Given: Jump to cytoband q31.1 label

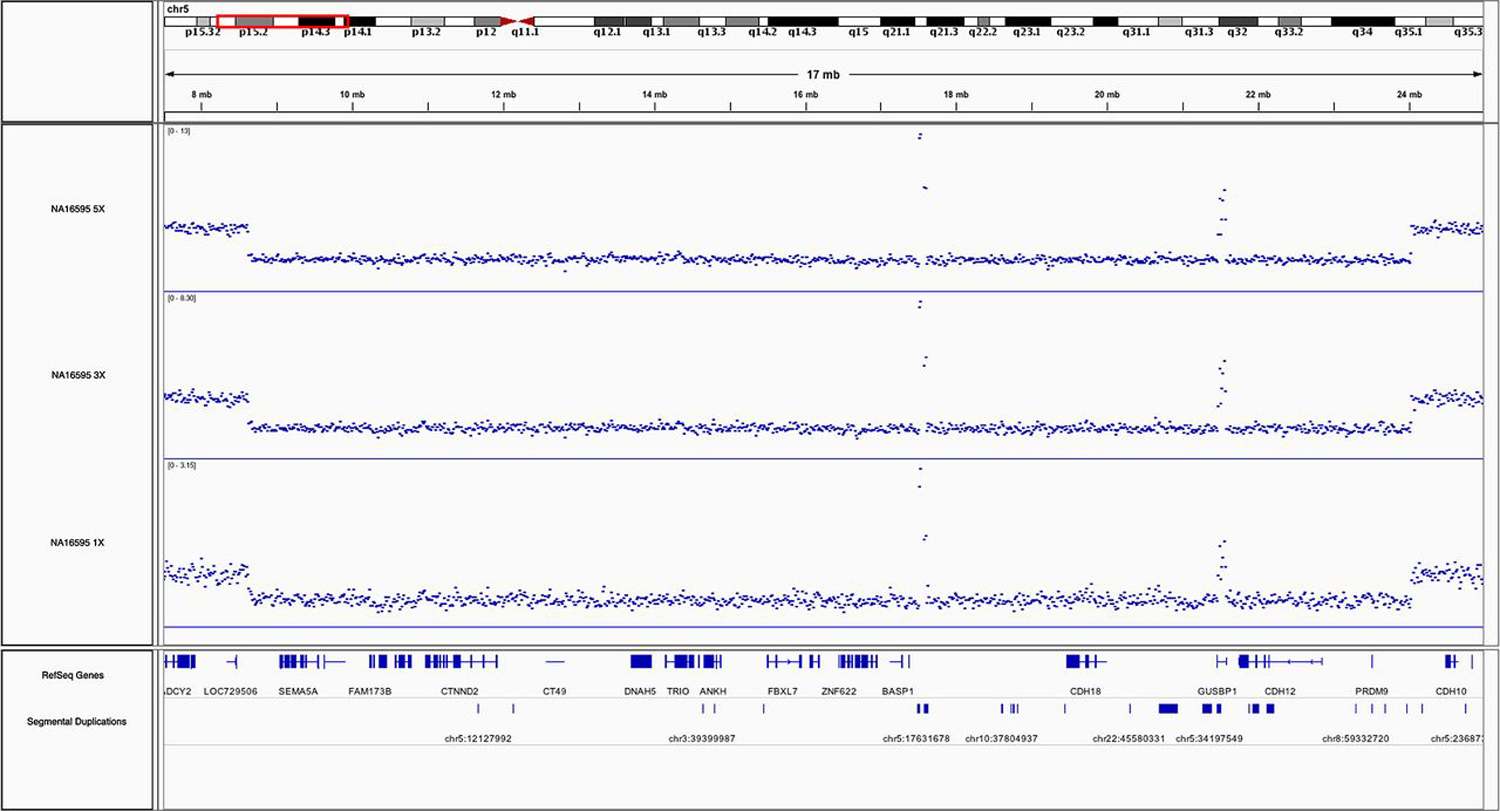Looking at the screenshot, I should pyautogui.click(x=1135, y=33).
